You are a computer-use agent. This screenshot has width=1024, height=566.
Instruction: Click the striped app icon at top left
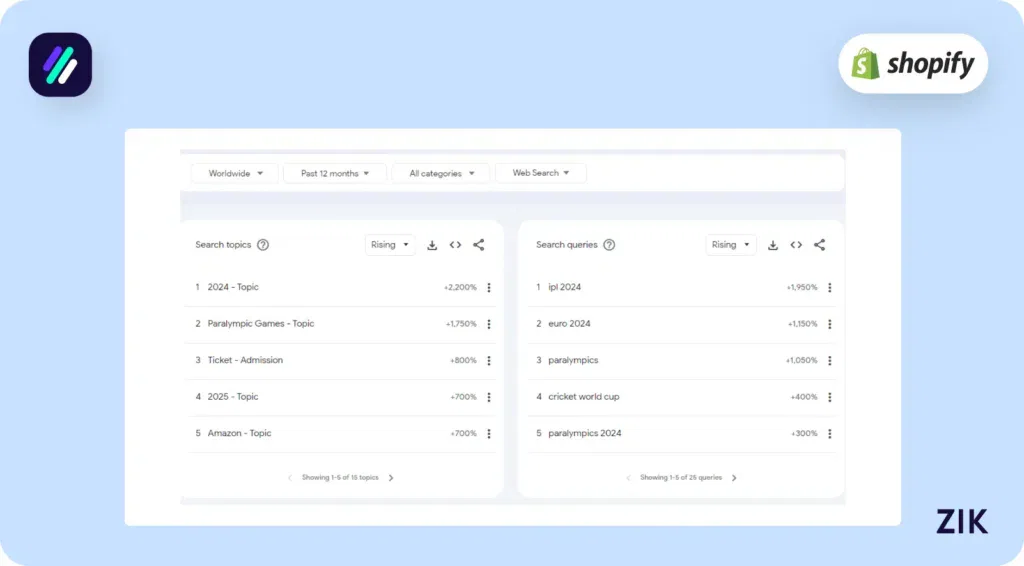60,65
